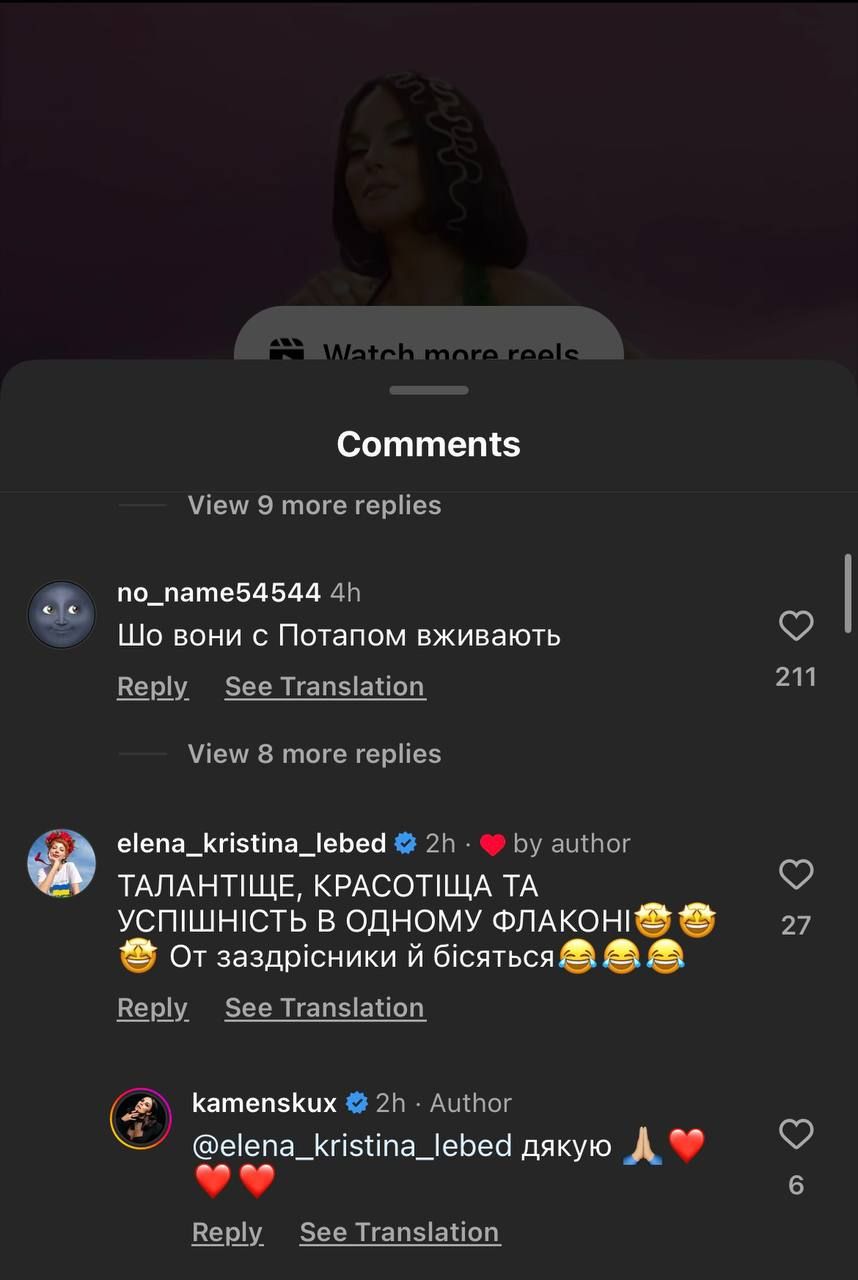Reply to elena_kristina_lebed's comment
The width and height of the screenshot is (858, 1280).
click(152, 1007)
